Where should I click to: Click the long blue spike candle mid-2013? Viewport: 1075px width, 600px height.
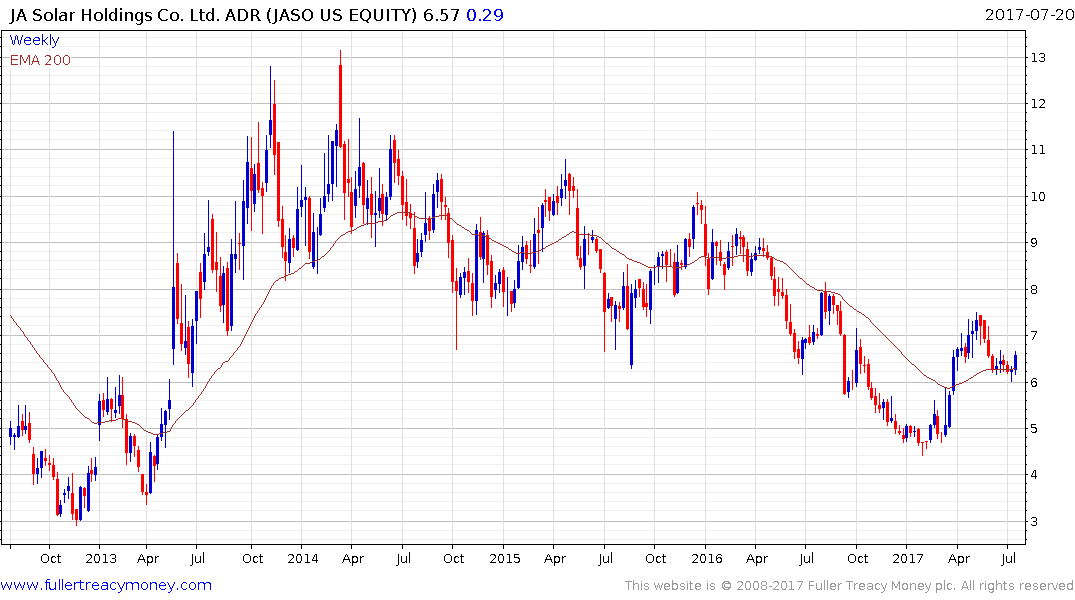pos(173,247)
